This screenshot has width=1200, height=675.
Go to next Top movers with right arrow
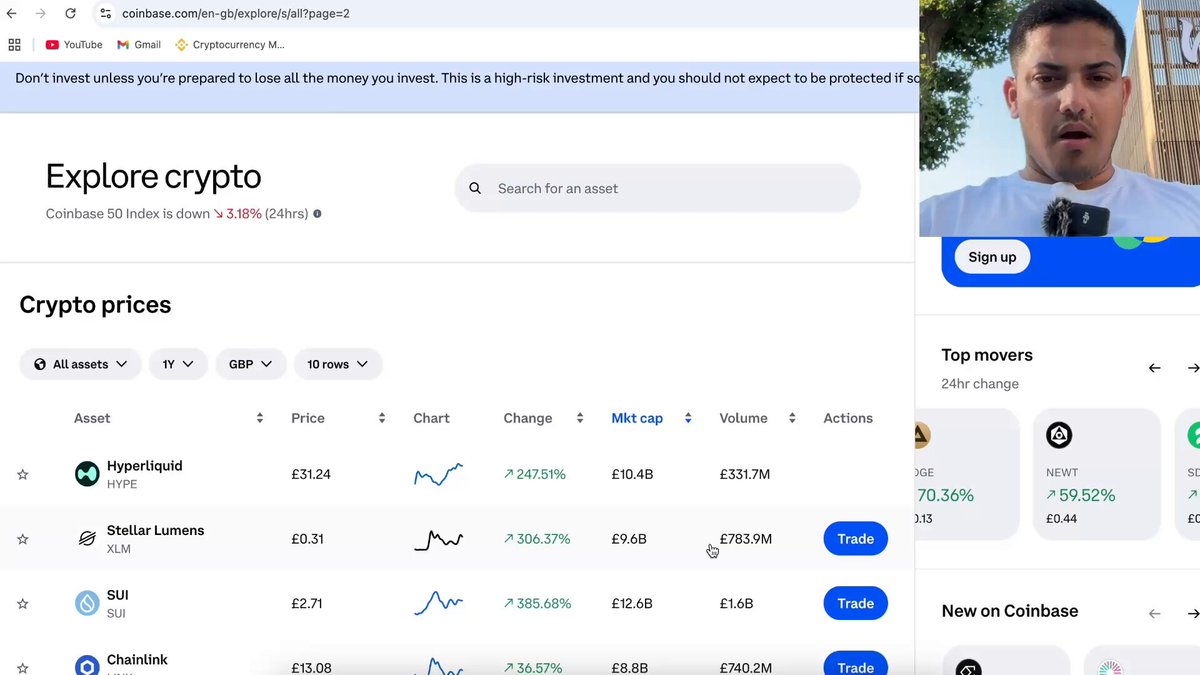(x=1193, y=368)
